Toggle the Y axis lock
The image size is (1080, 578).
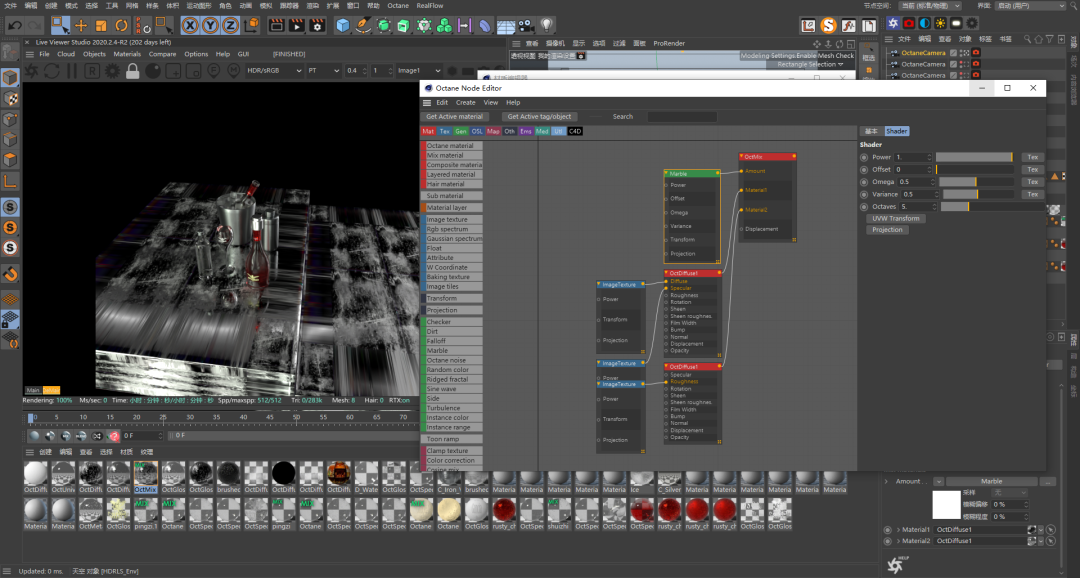coord(210,25)
